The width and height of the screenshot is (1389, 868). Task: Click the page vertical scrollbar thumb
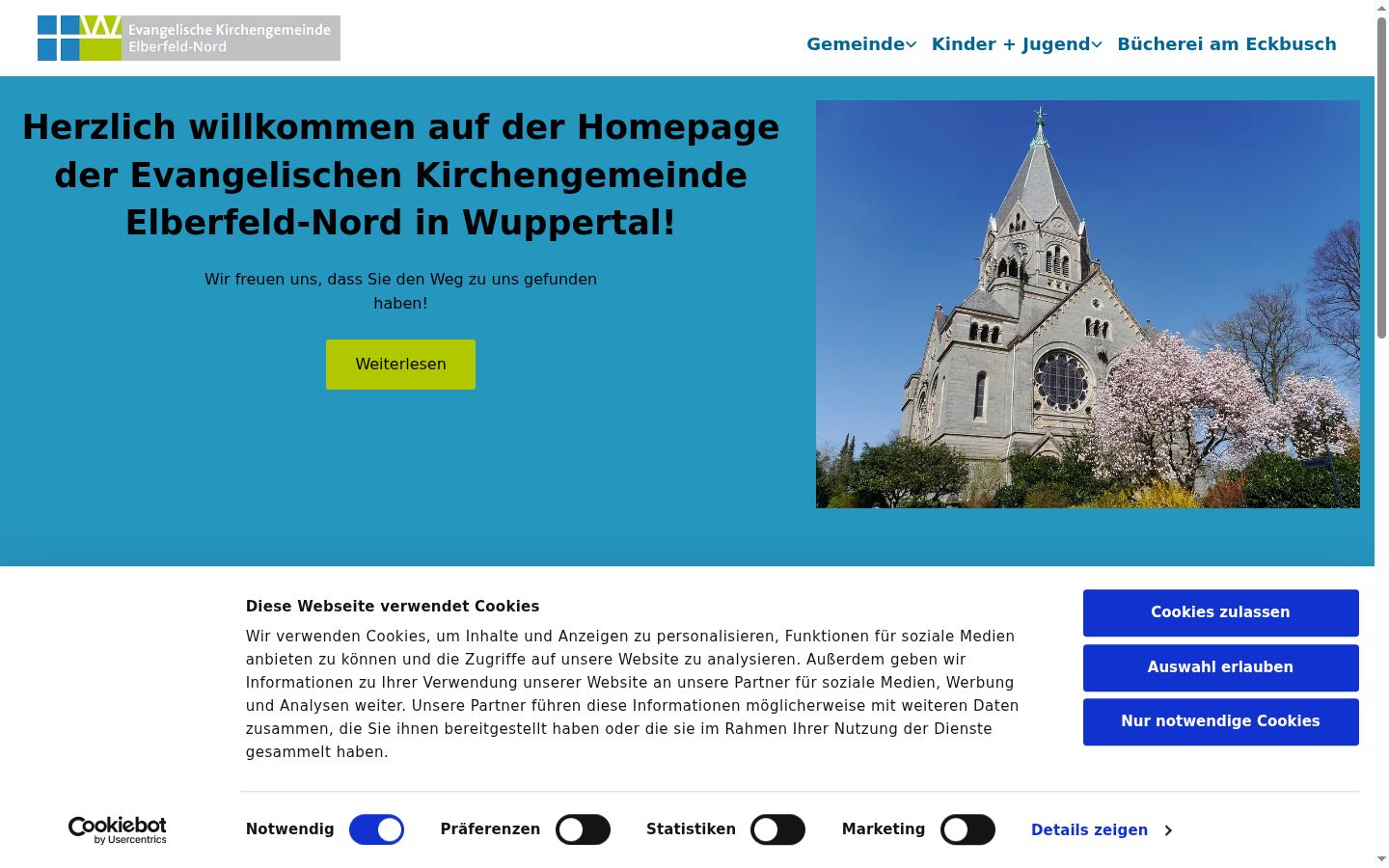pyautogui.click(x=1381, y=178)
